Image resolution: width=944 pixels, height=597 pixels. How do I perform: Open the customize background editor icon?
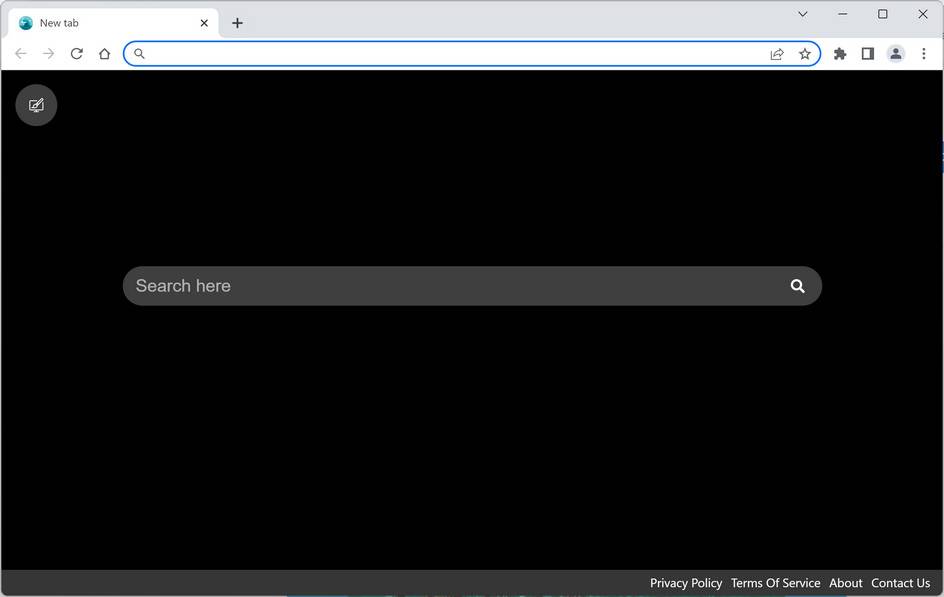click(36, 105)
